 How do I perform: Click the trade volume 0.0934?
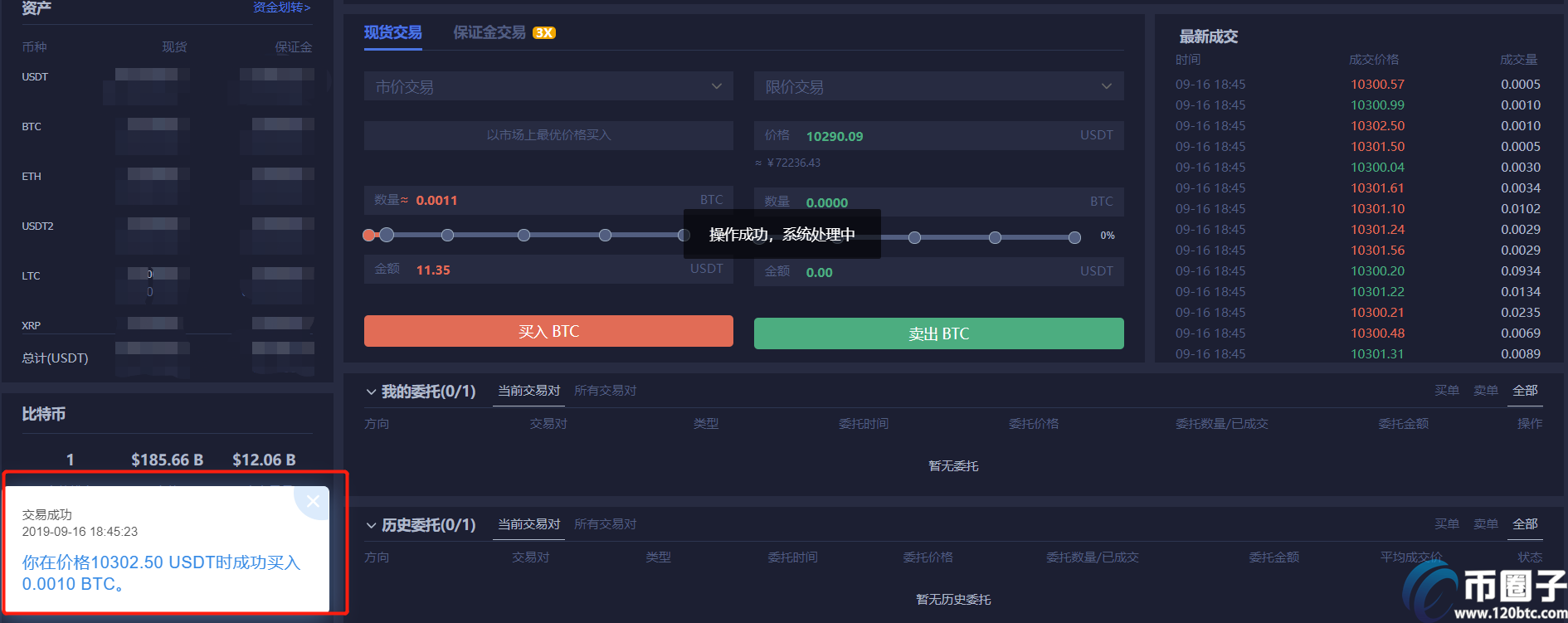coord(1521,271)
